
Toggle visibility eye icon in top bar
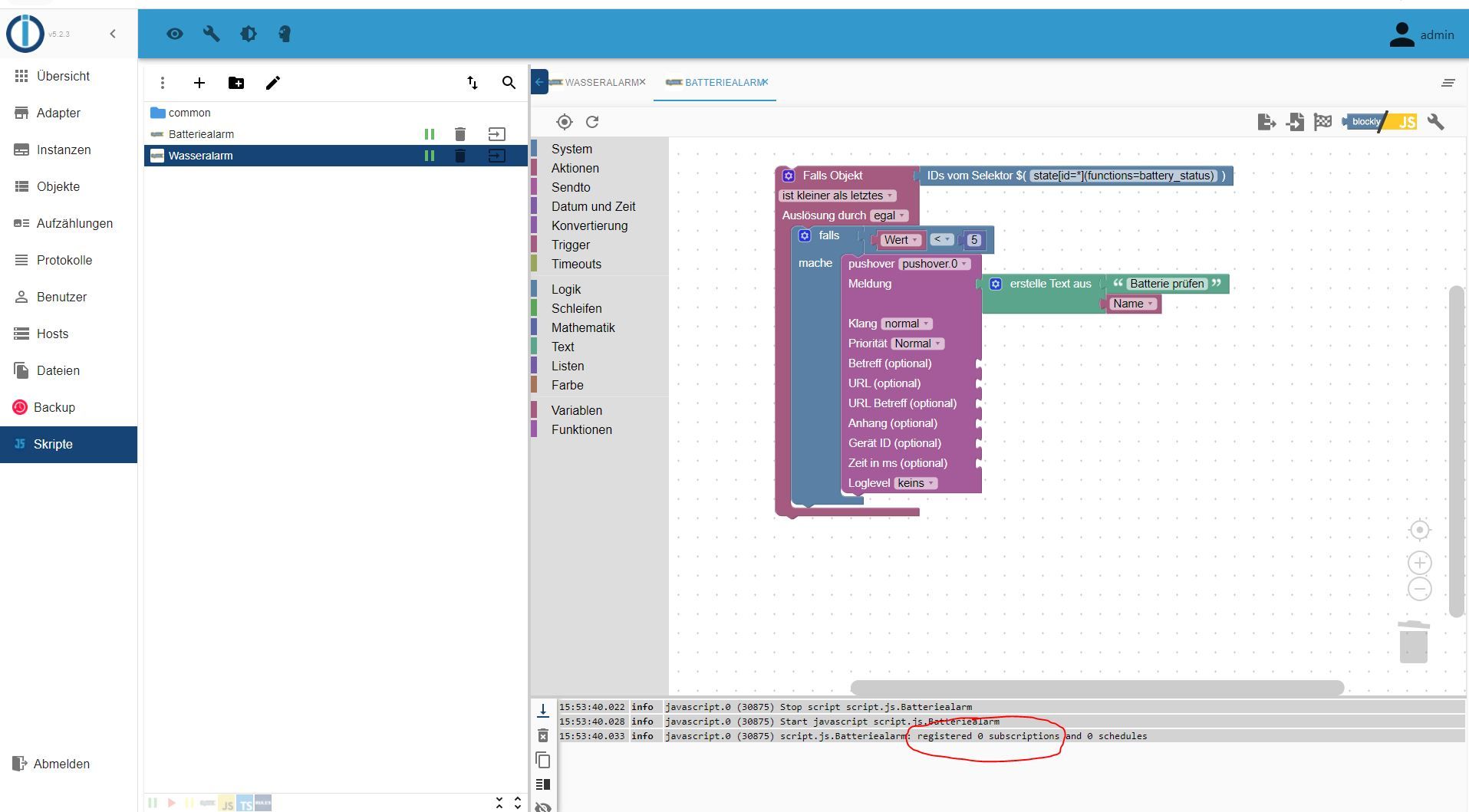[x=175, y=34]
